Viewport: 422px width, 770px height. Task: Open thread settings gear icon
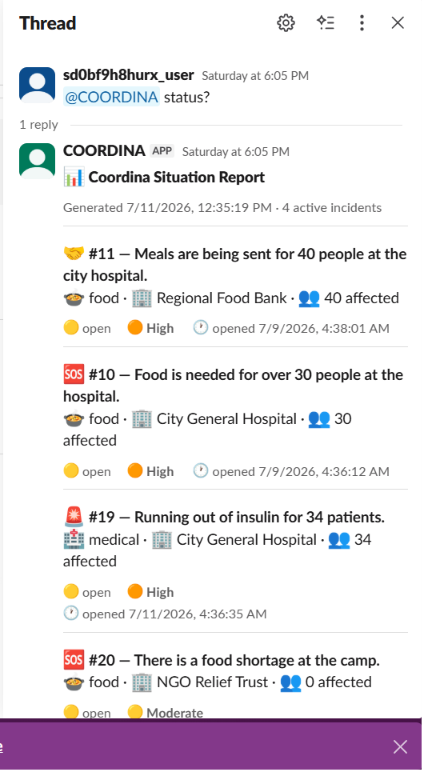[285, 23]
